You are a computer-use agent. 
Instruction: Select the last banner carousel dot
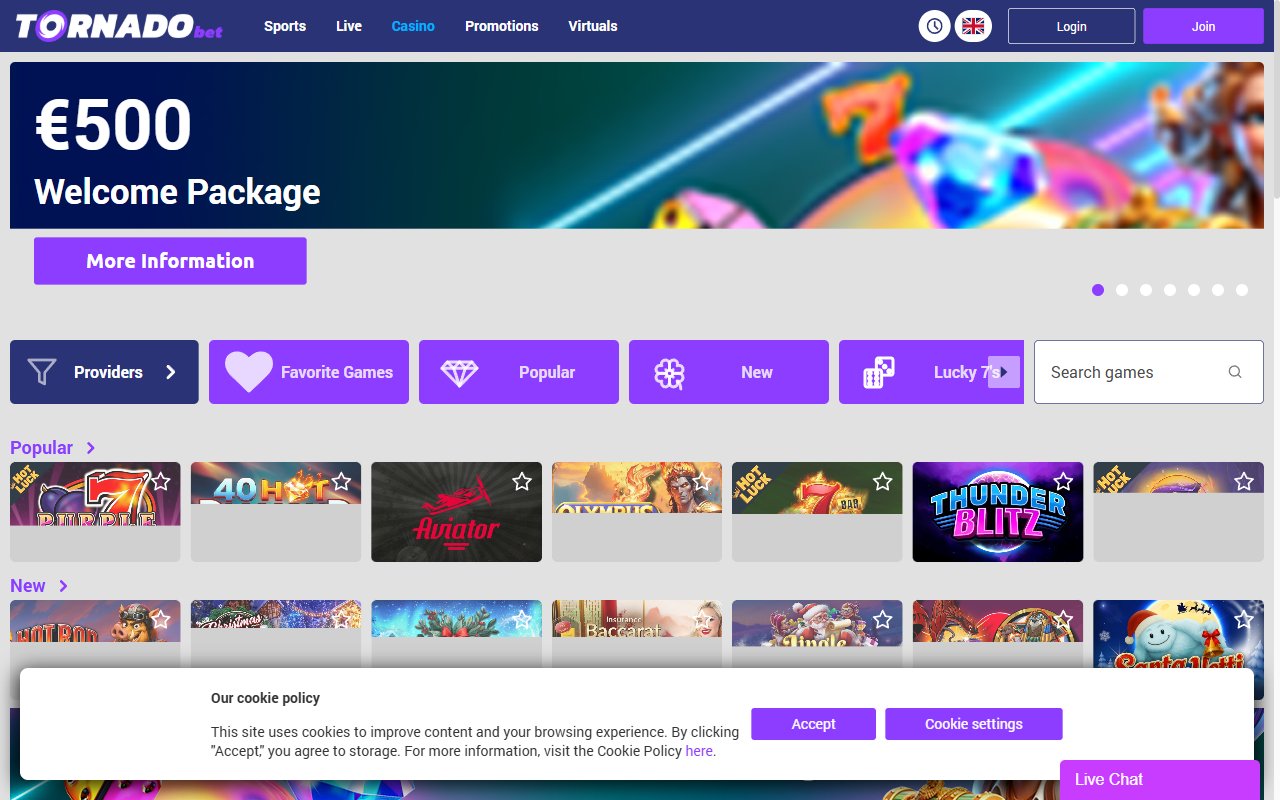coord(1242,290)
